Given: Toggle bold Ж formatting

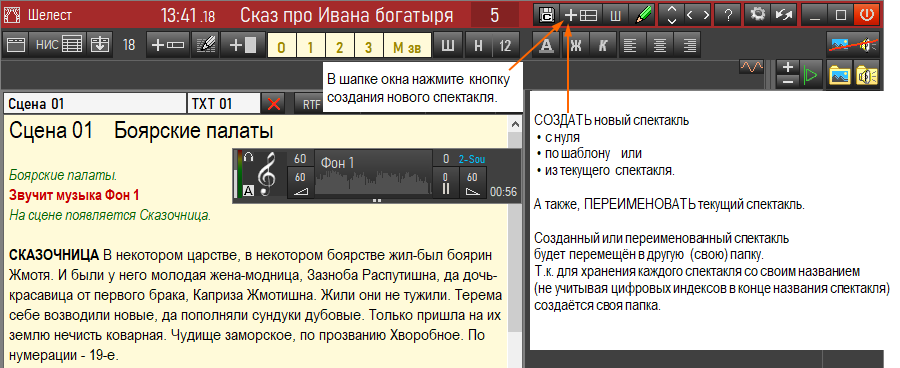Looking at the screenshot, I should (x=575, y=46).
